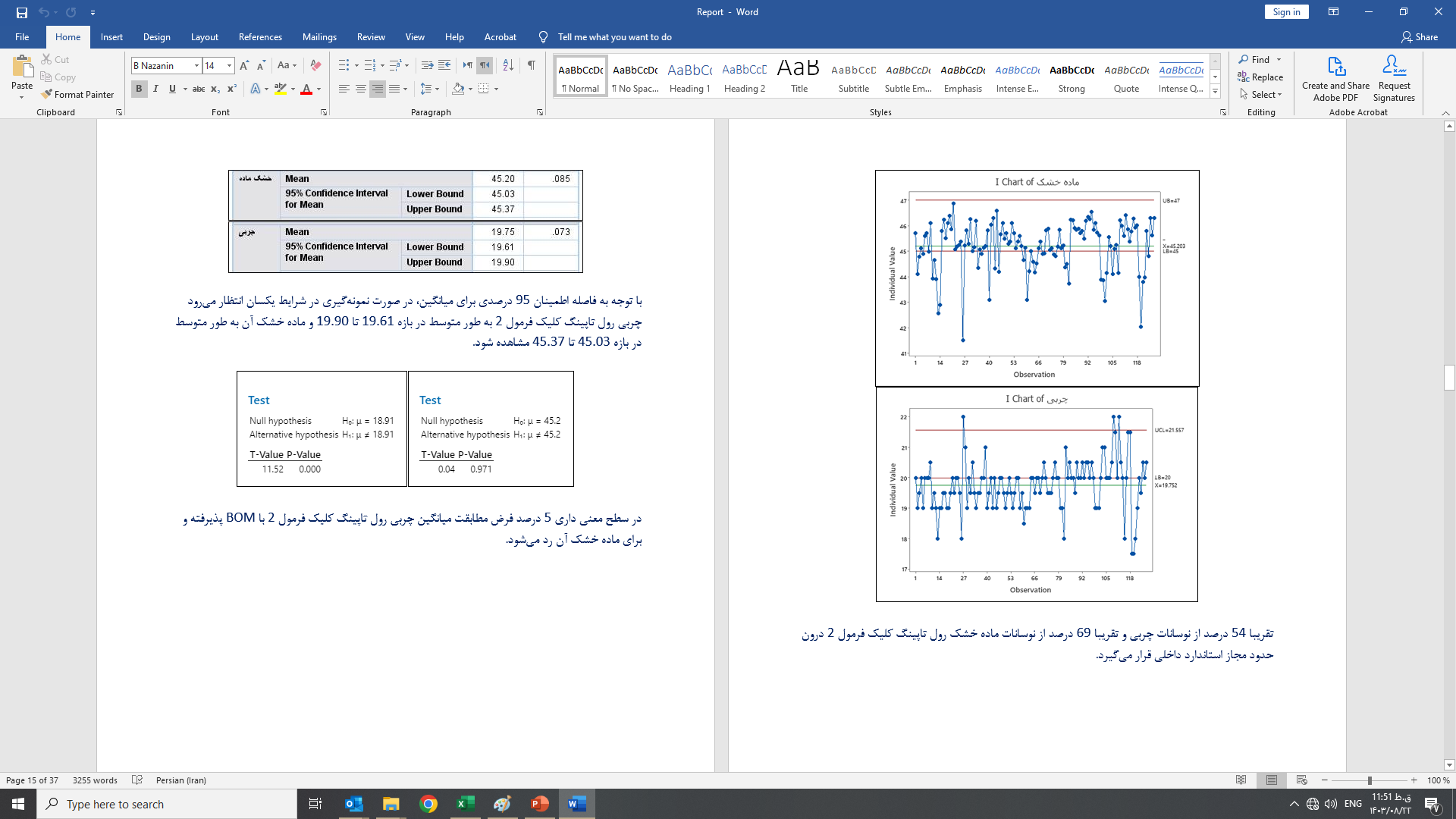Click the Paste clipboard icon

22,67
